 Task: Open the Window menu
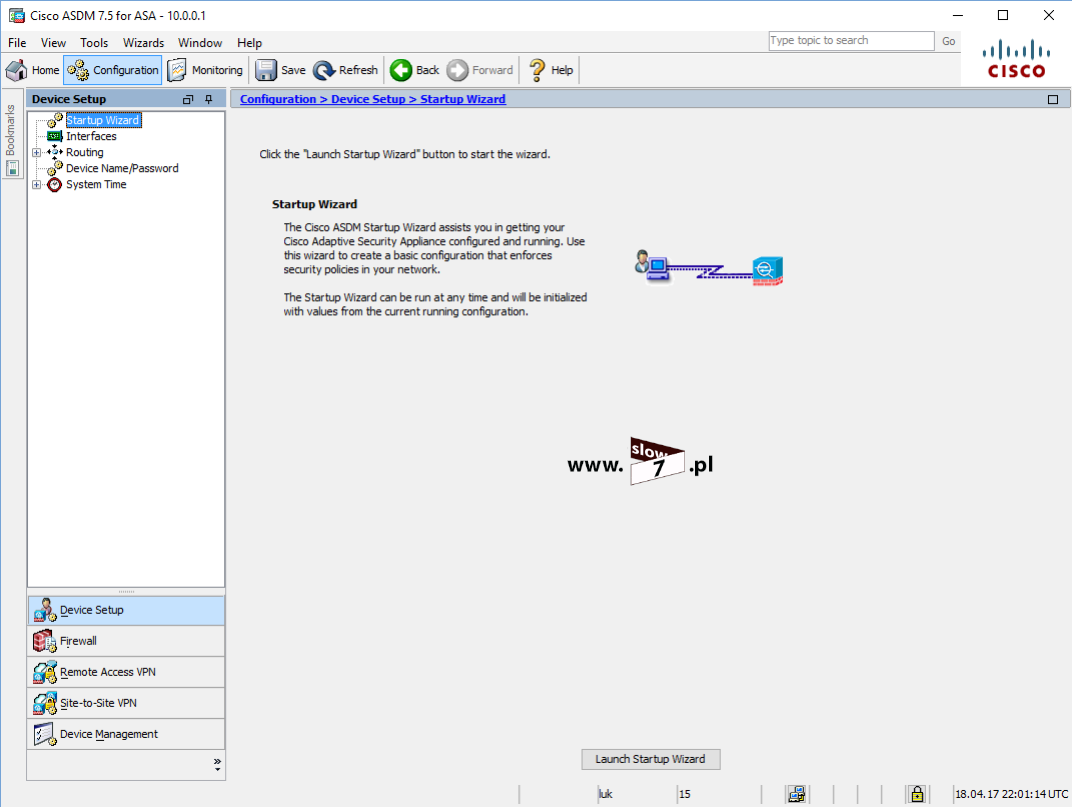[200, 42]
